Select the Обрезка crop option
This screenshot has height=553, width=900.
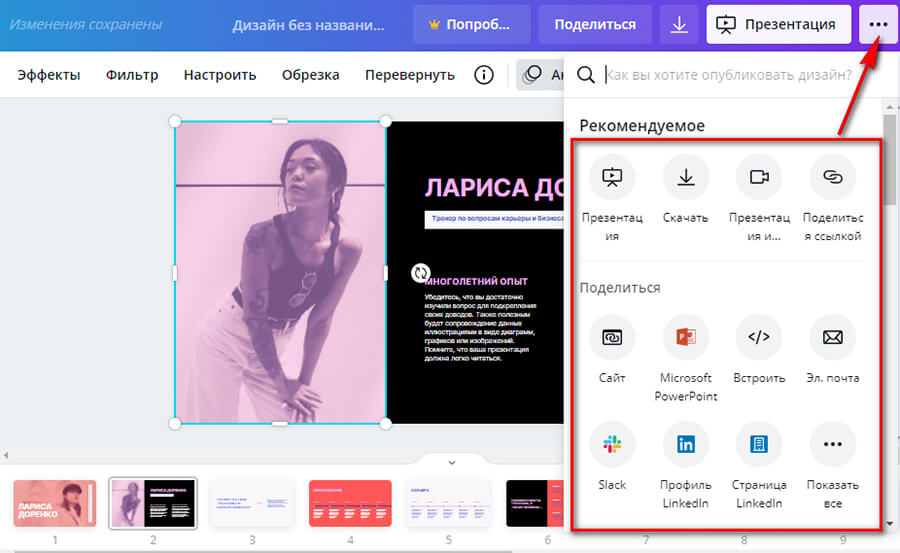[310, 75]
